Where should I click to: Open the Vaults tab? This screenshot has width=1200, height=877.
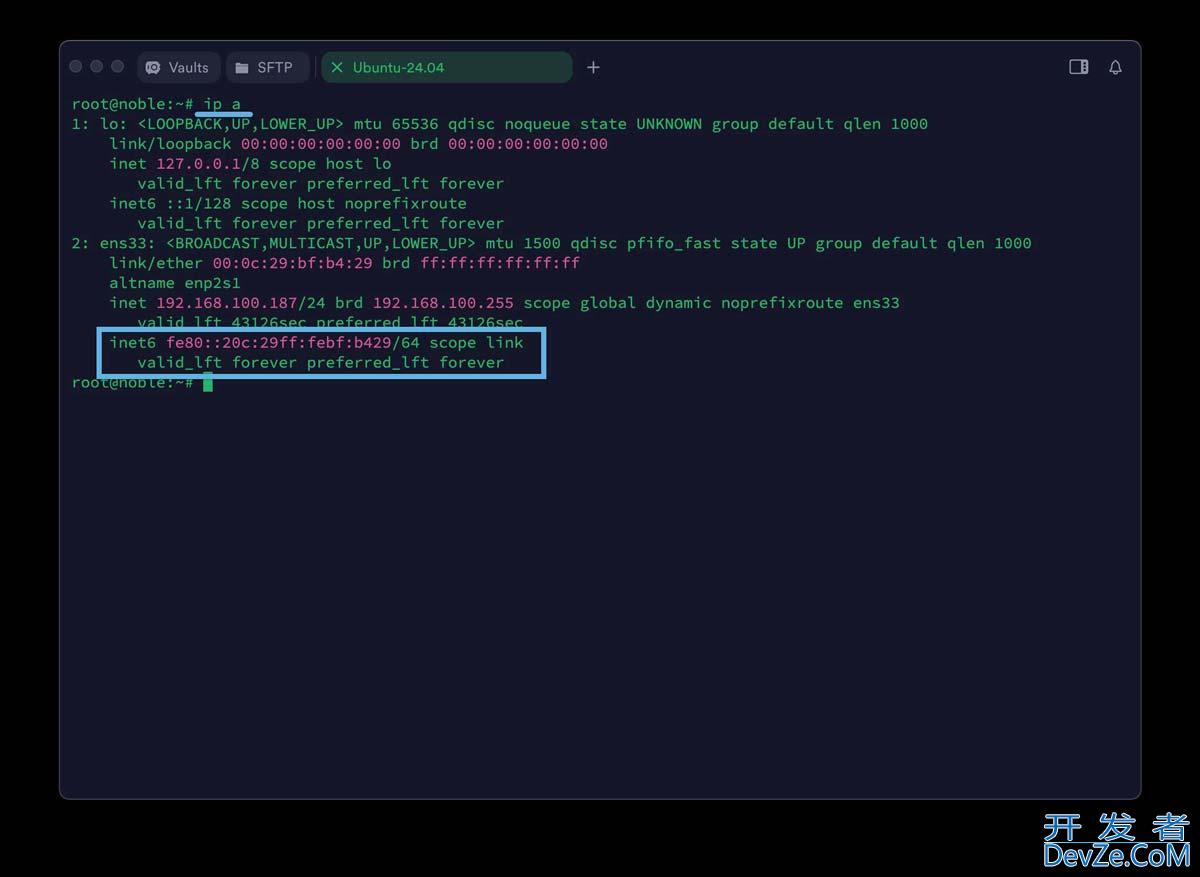[178, 67]
